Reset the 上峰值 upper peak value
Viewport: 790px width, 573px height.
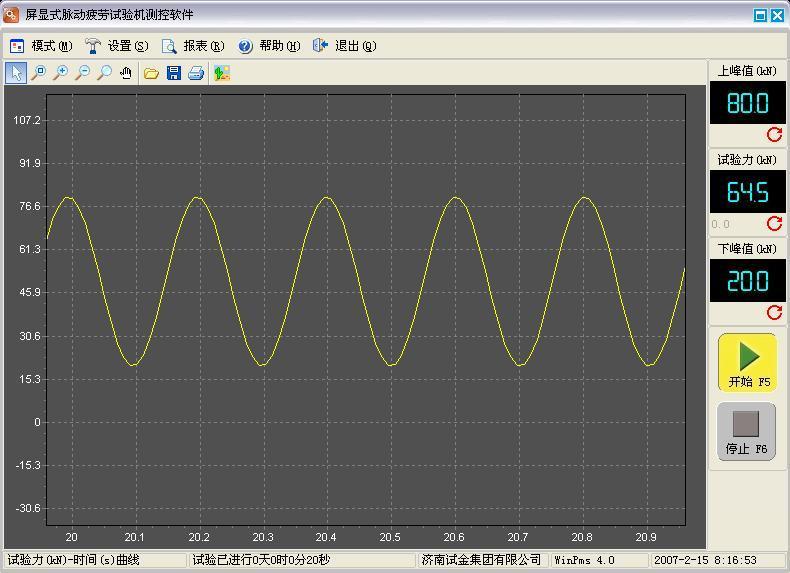(x=774, y=135)
